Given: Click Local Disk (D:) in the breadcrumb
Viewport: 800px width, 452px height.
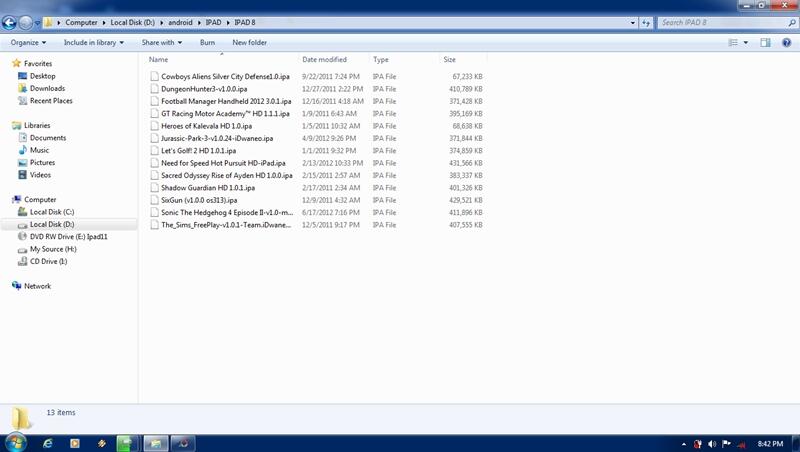Looking at the screenshot, I should tap(132, 22).
